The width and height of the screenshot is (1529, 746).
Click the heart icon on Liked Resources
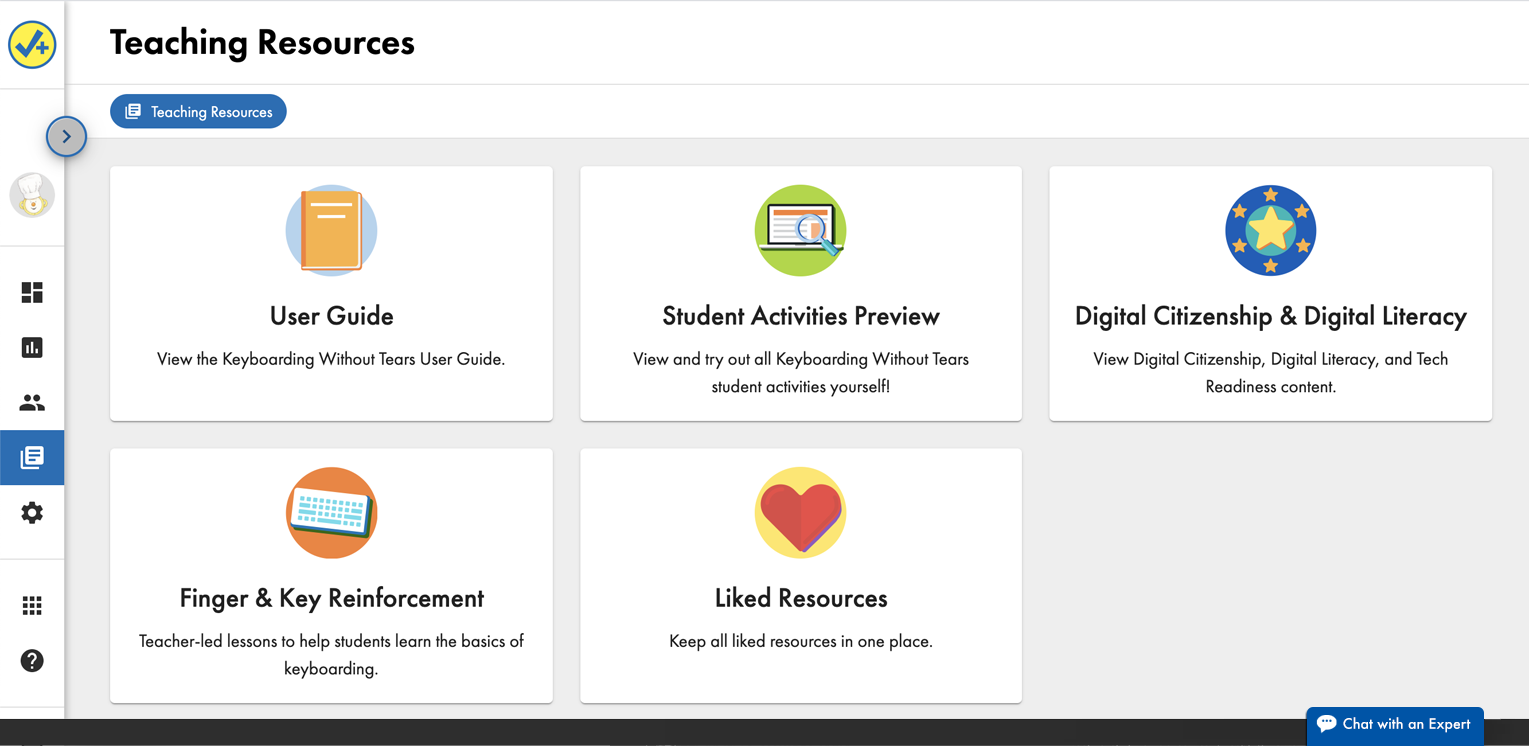800,513
